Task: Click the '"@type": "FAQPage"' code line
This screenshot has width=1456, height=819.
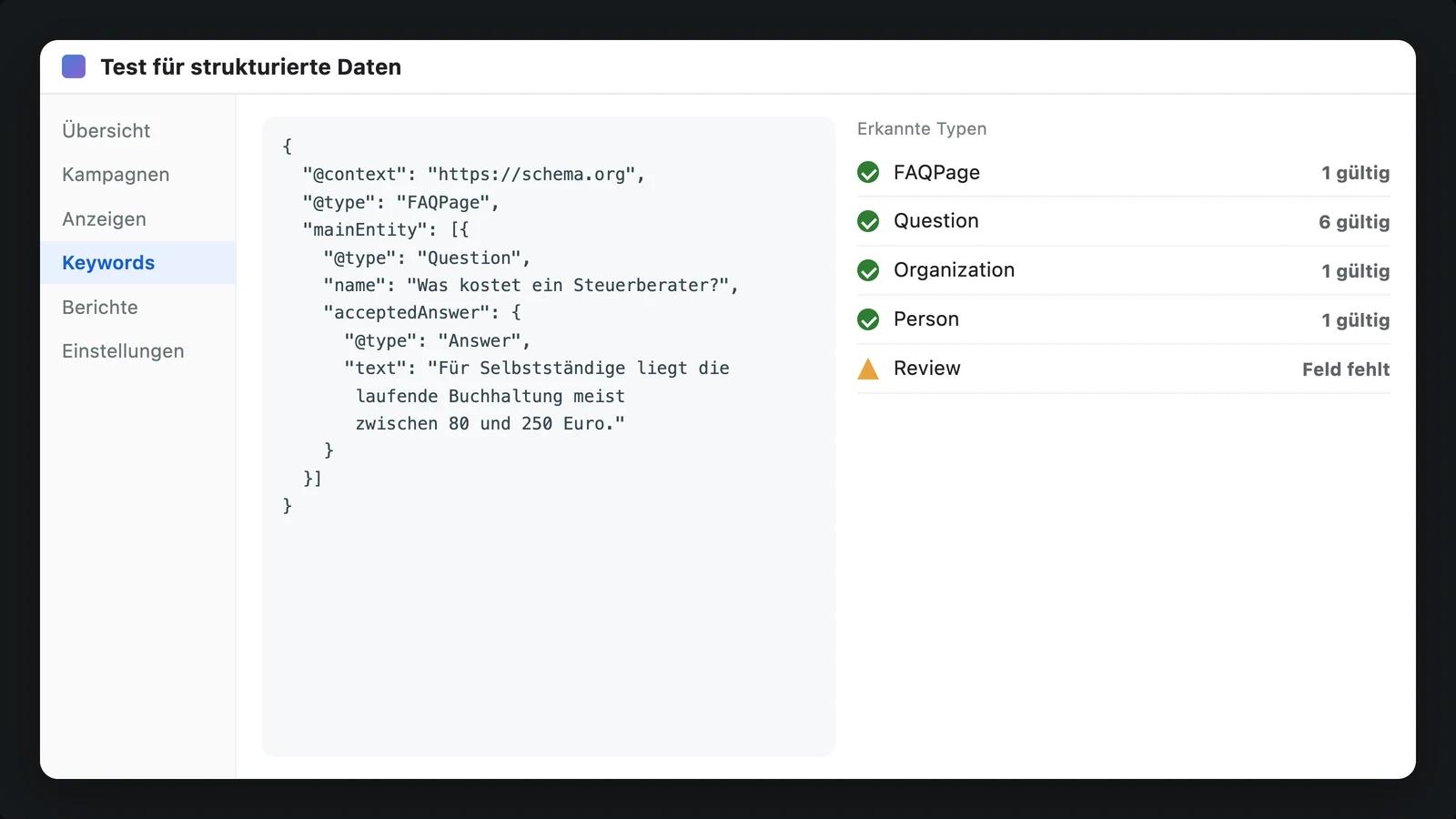Action: pyautogui.click(x=401, y=202)
